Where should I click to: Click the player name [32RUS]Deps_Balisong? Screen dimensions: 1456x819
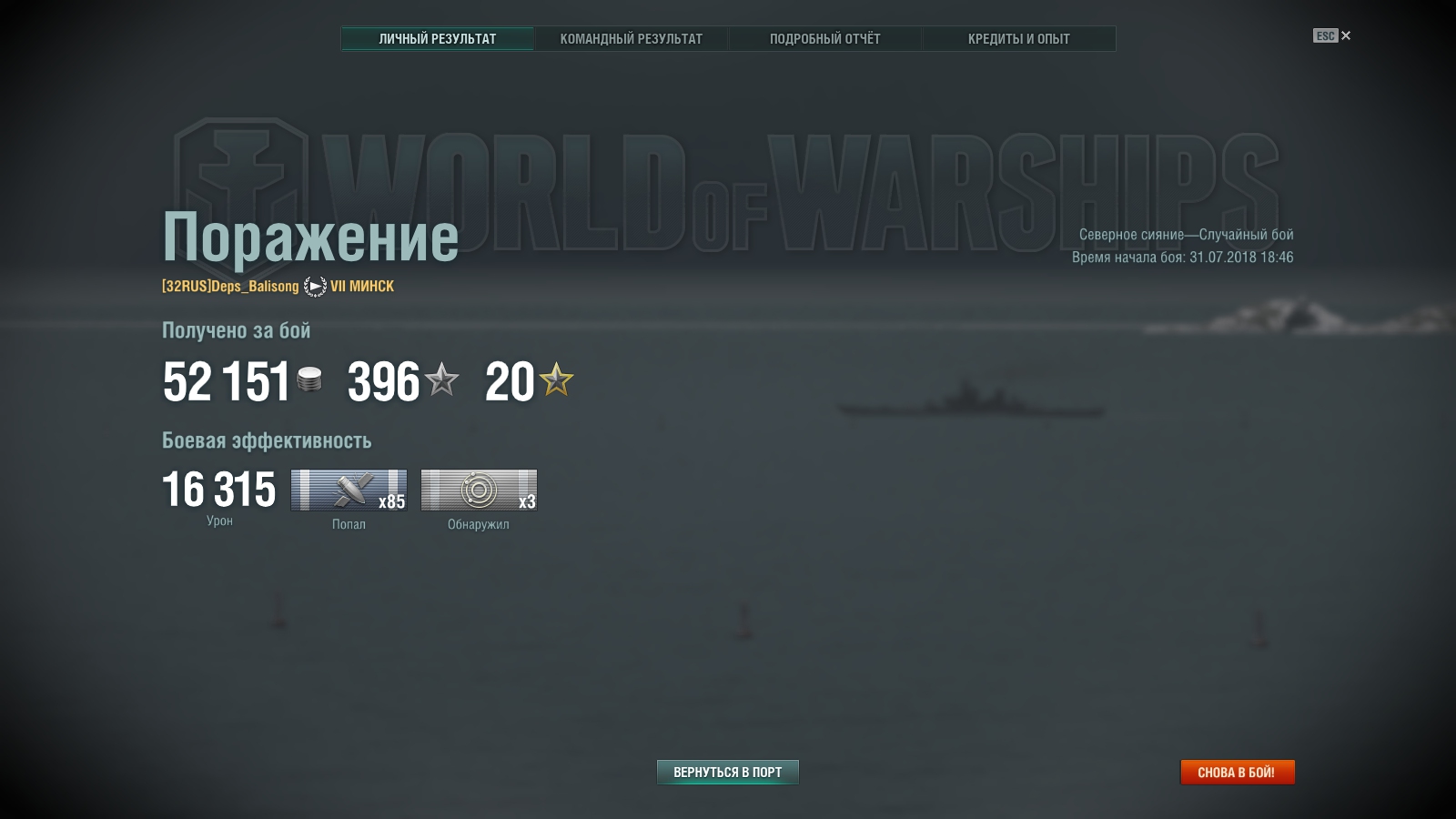[230, 286]
